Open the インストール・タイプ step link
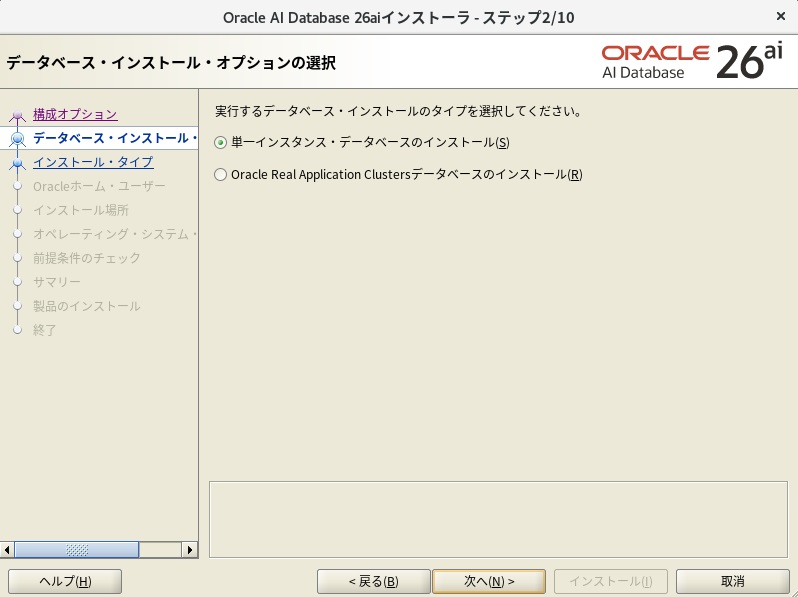Image resolution: width=798 pixels, height=597 pixels. (93, 162)
